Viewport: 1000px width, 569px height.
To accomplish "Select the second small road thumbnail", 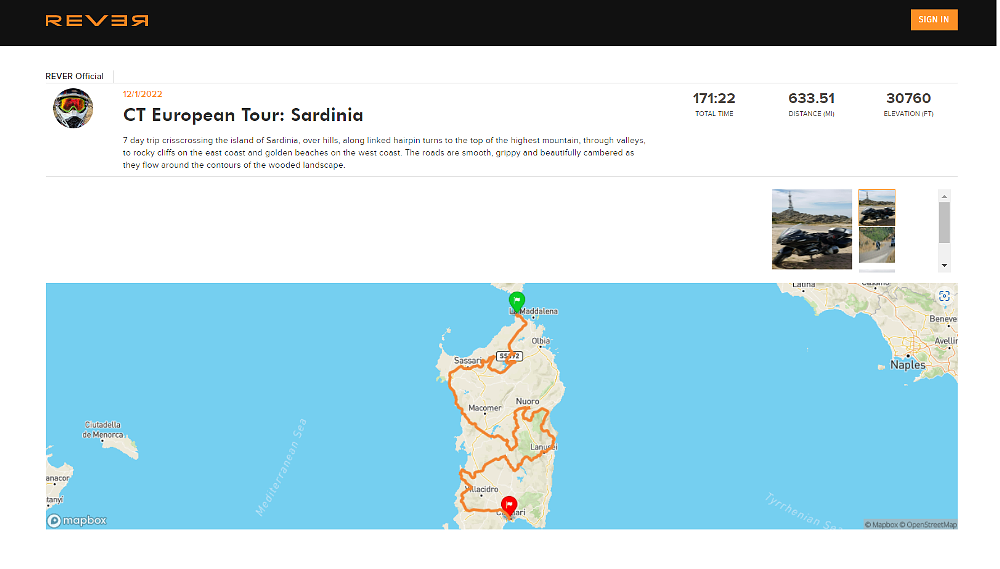I will click(x=876, y=246).
